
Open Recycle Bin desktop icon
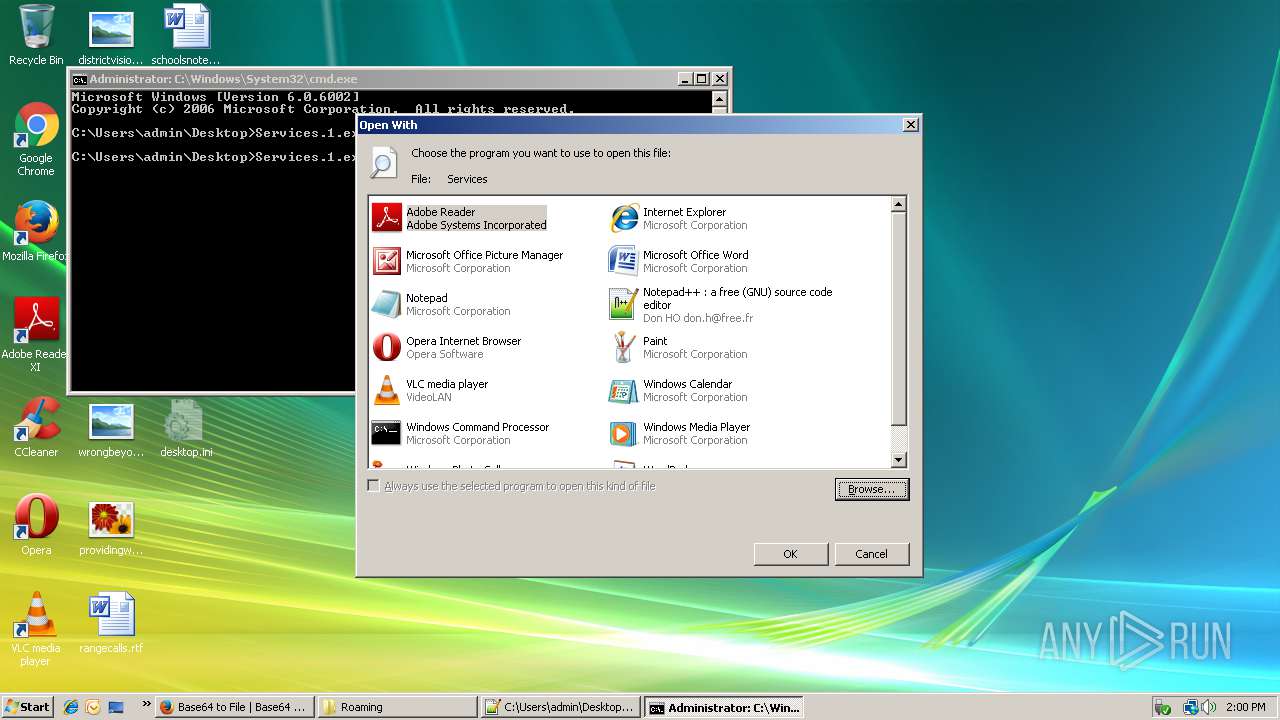pos(36,35)
